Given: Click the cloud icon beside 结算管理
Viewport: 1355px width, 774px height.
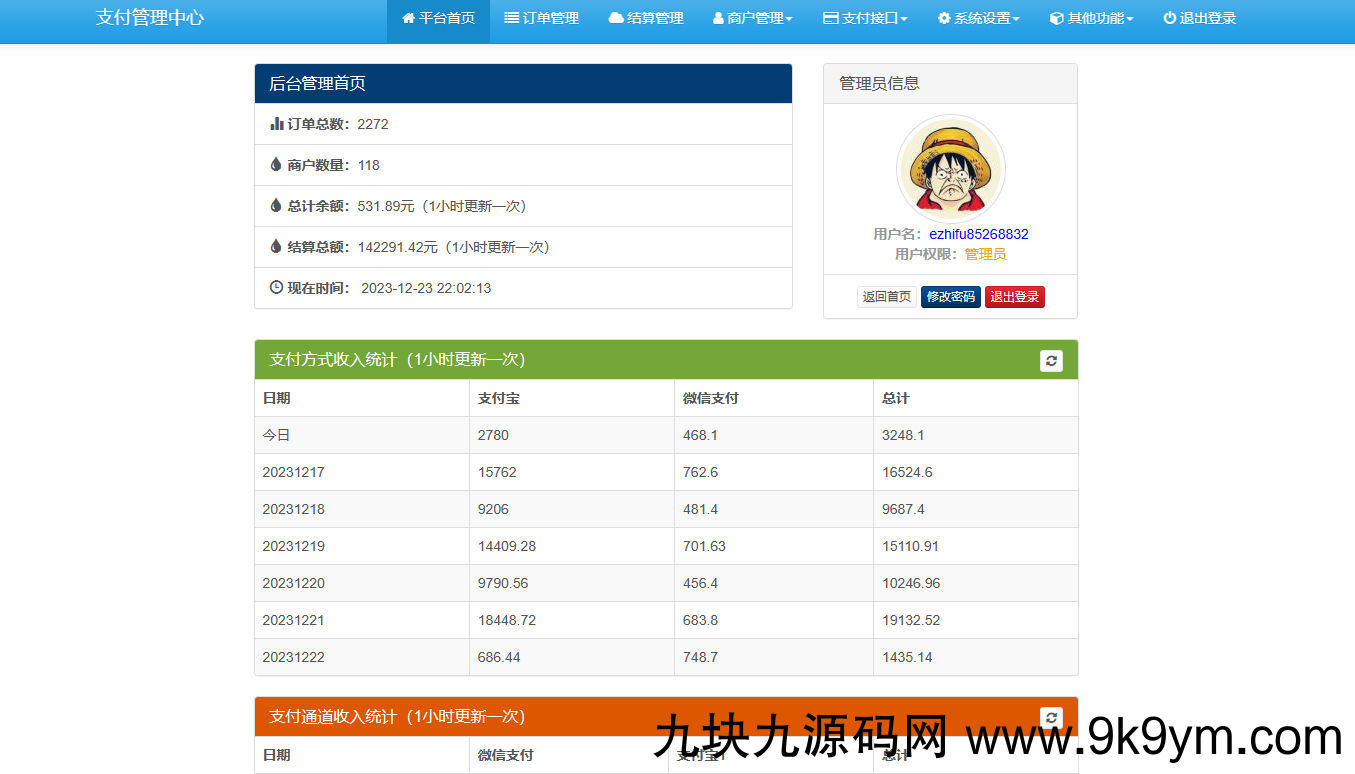Looking at the screenshot, I should click(615, 18).
